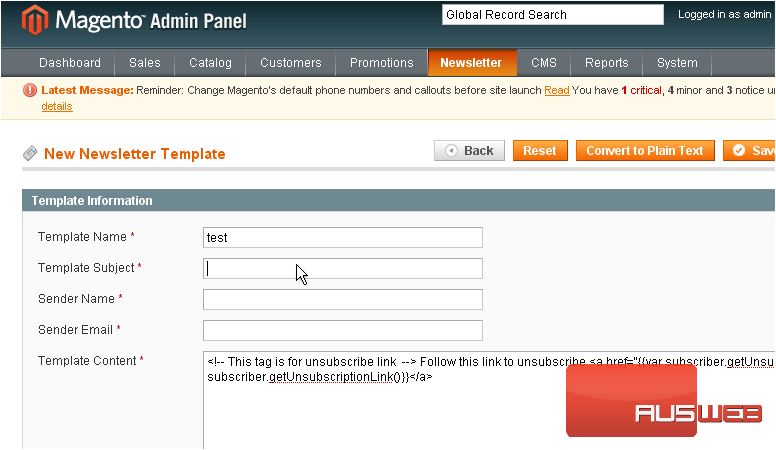The width and height of the screenshot is (776, 450).
Task: Open the Sales menu
Action: point(145,63)
